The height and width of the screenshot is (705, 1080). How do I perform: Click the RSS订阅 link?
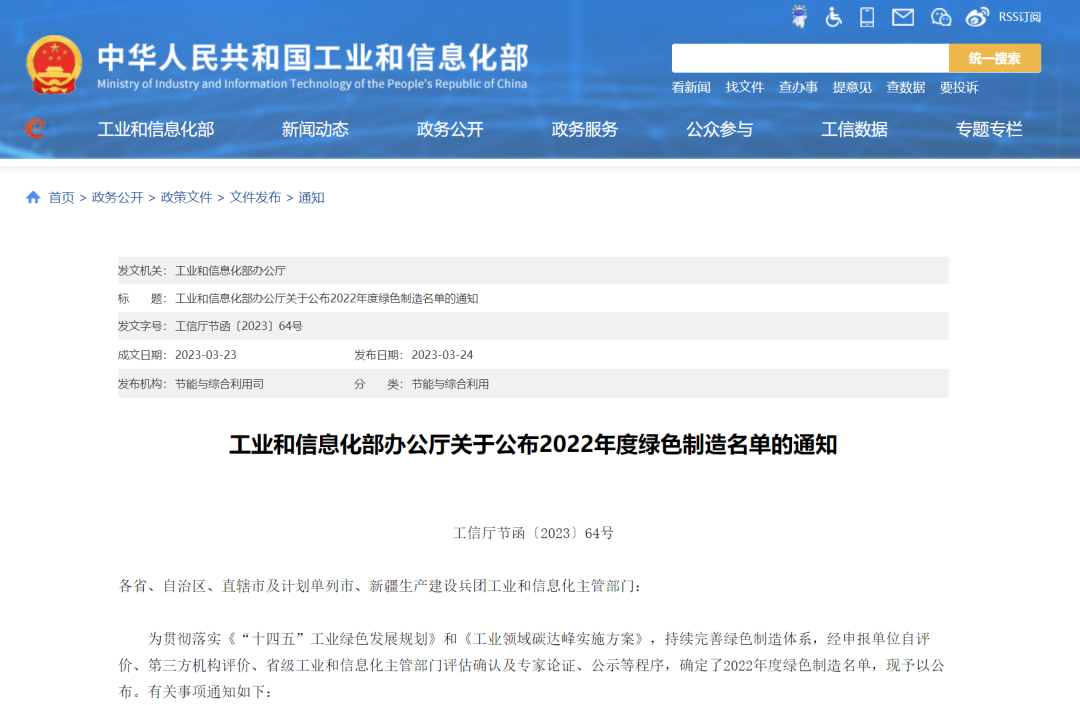1019,17
